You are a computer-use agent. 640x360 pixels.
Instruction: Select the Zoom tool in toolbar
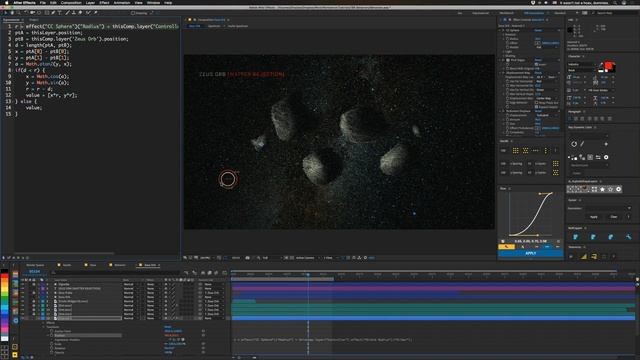[x=18, y=13]
